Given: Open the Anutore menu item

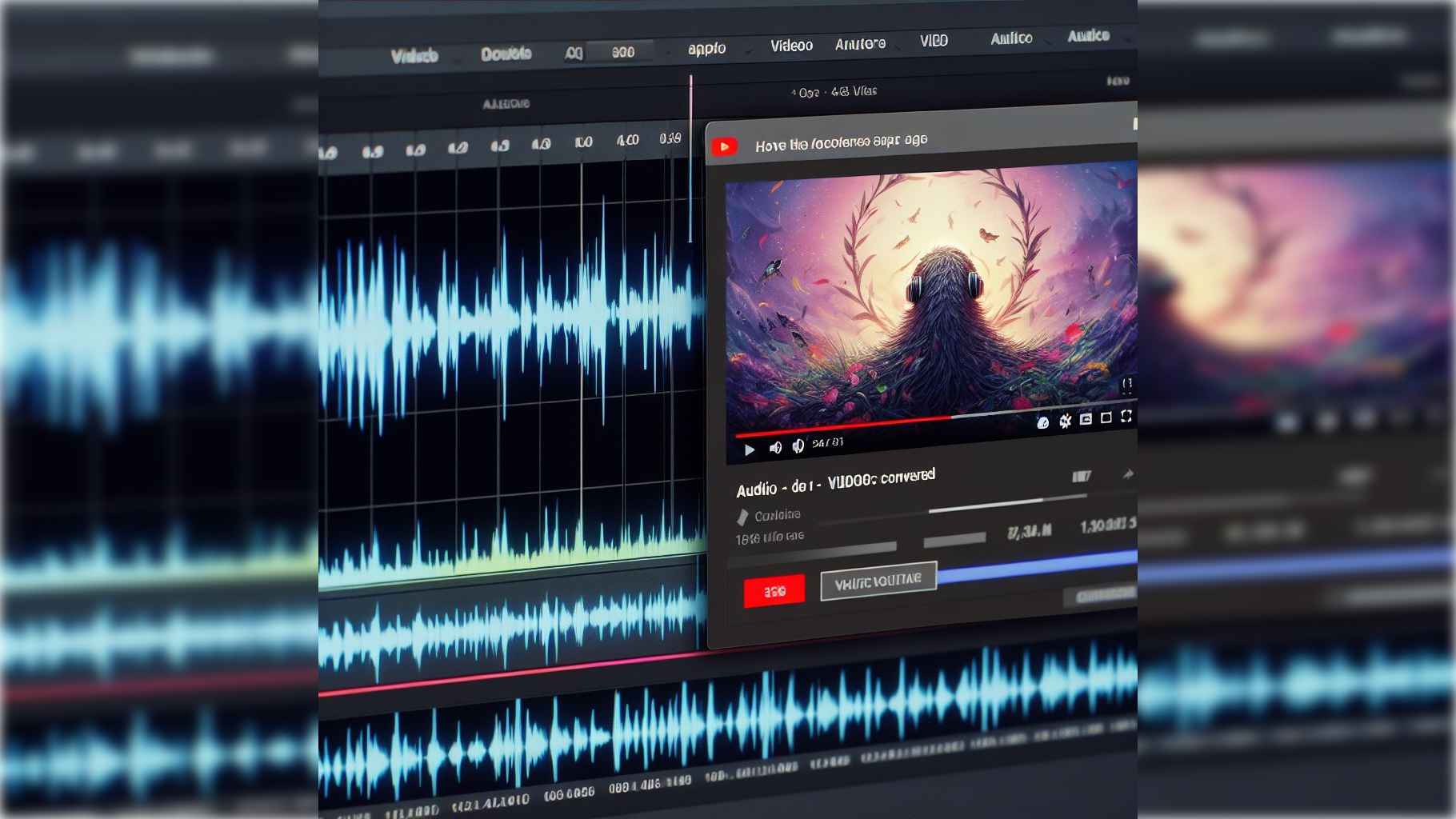Looking at the screenshot, I should coord(860,44).
